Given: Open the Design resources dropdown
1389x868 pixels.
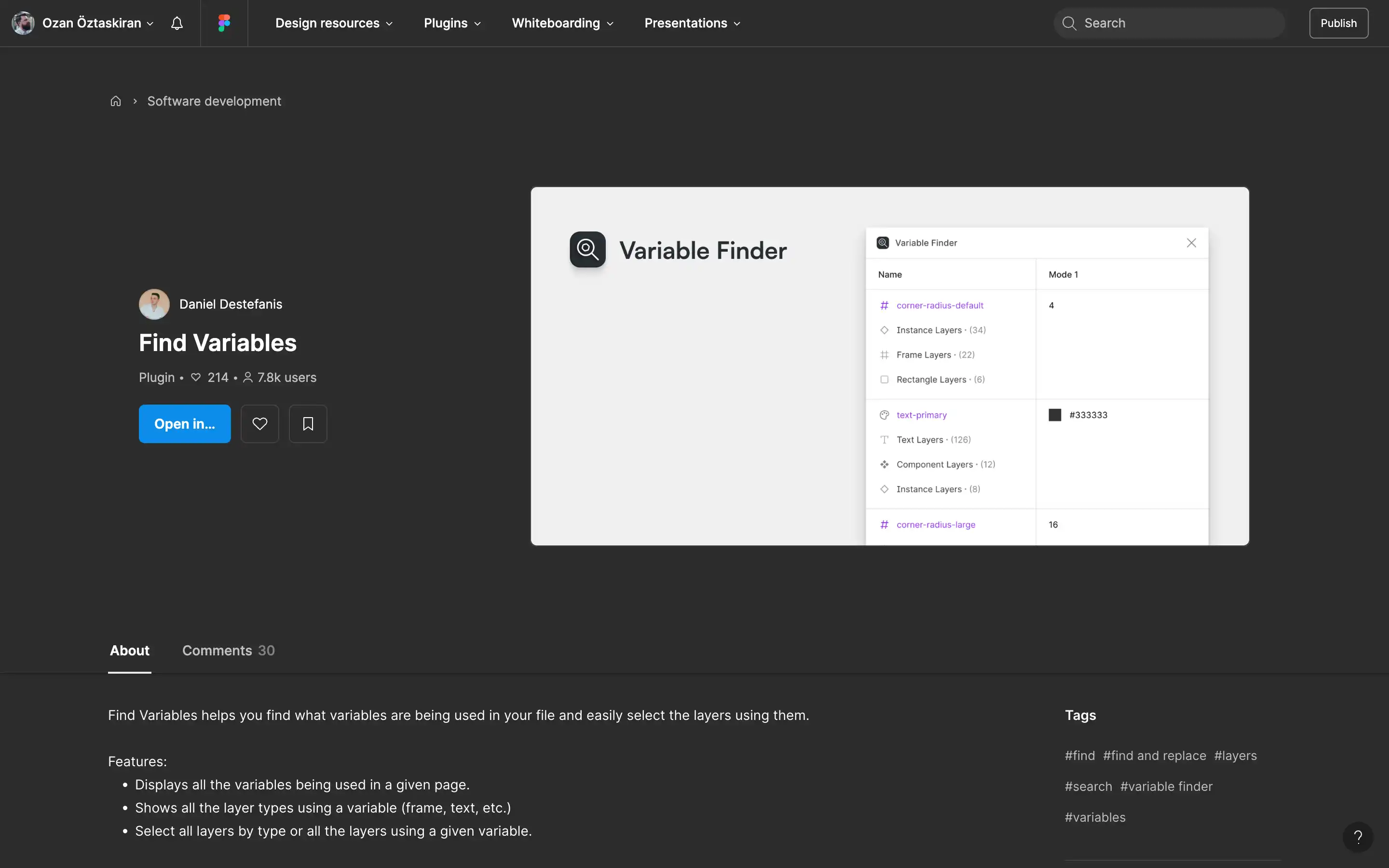Looking at the screenshot, I should click(334, 23).
